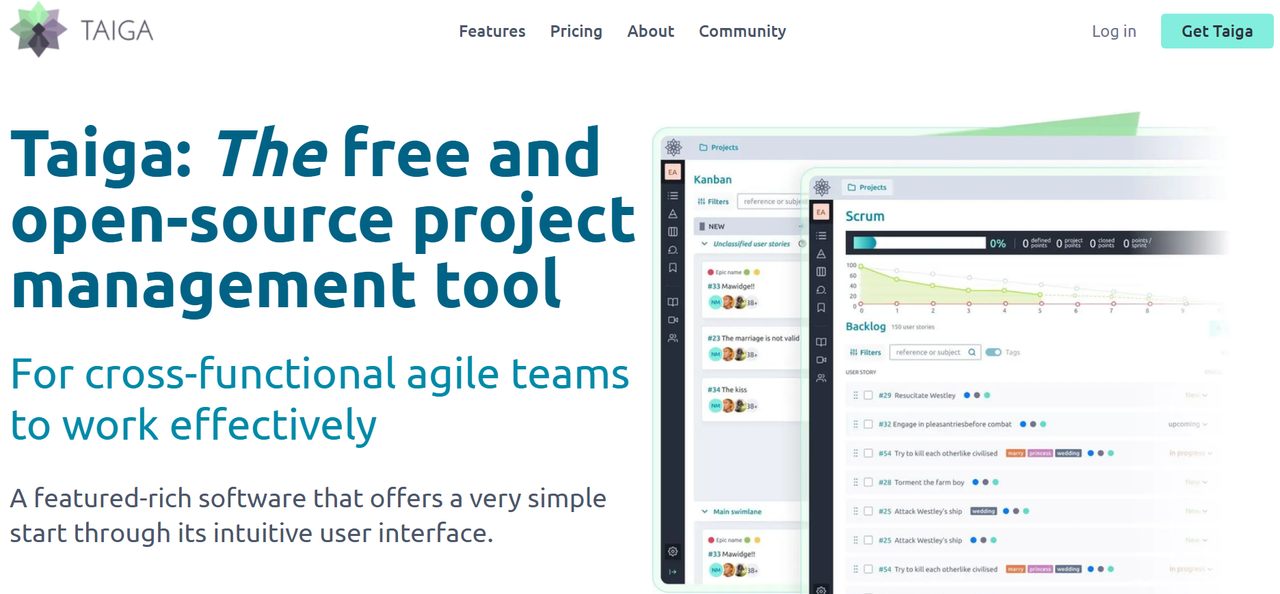Open the Features menu
This screenshot has width=1280, height=594.
point(492,31)
